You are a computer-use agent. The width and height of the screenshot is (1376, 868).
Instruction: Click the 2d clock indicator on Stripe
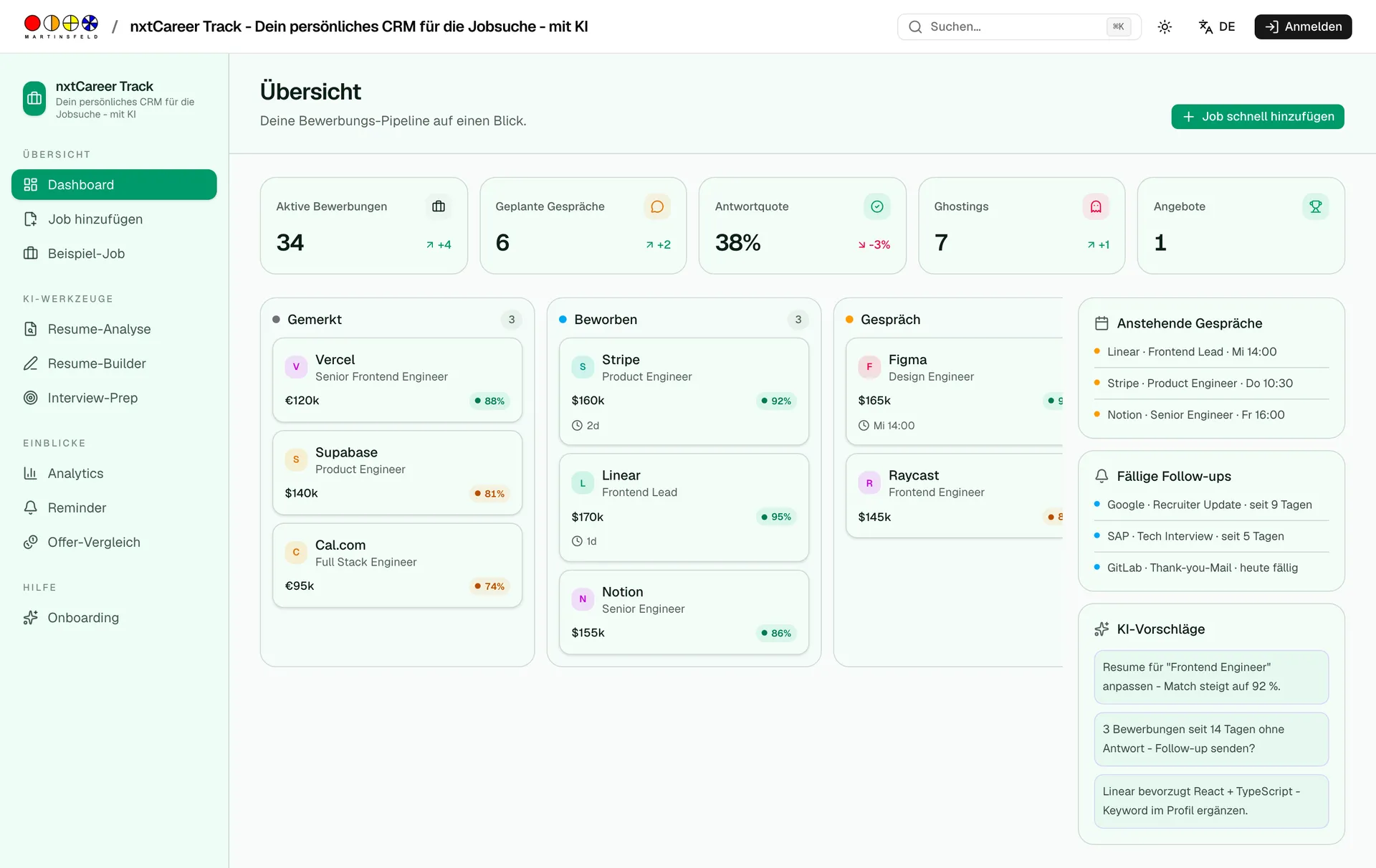[586, 426]
